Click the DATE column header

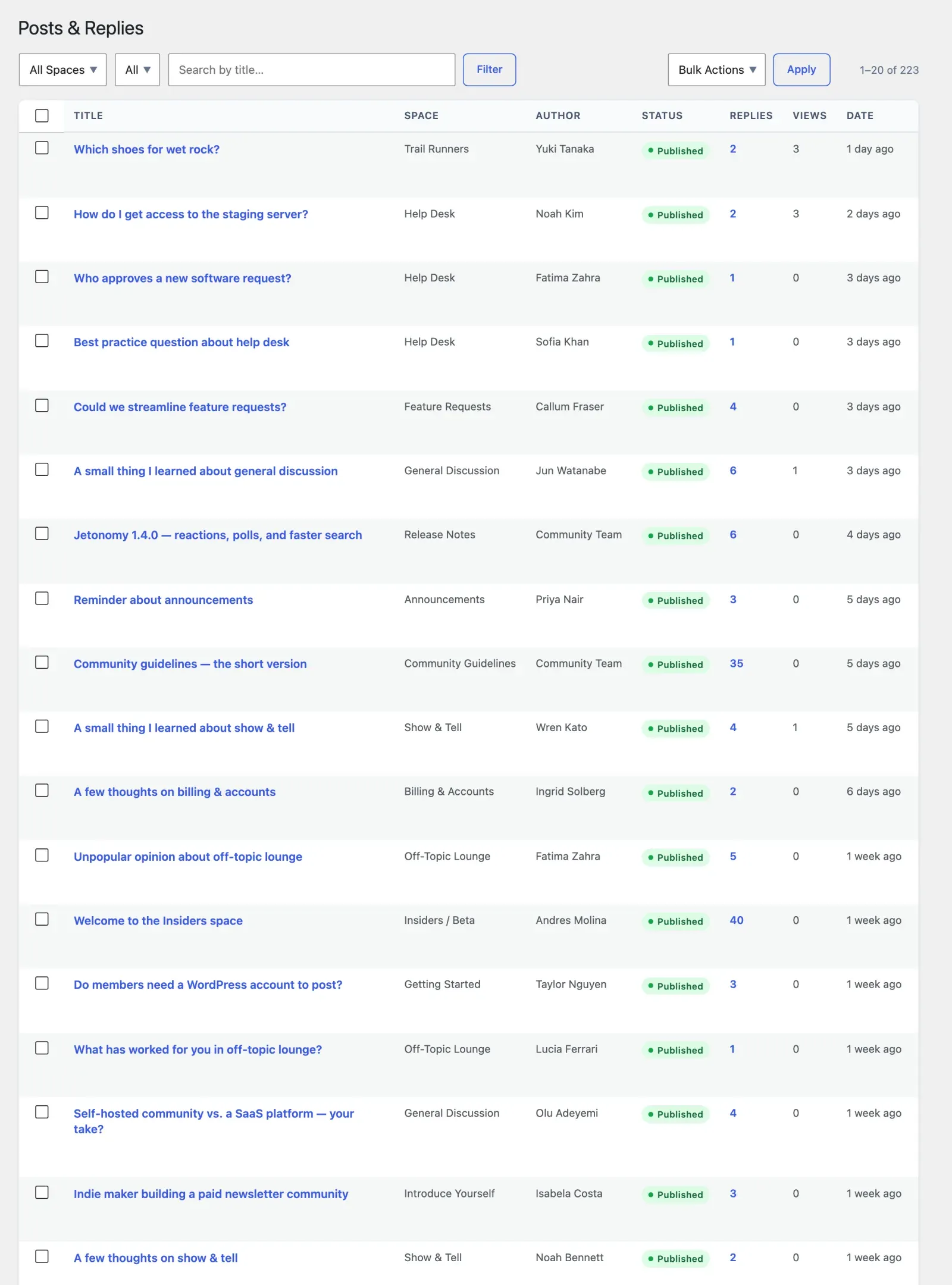[860, 115]
